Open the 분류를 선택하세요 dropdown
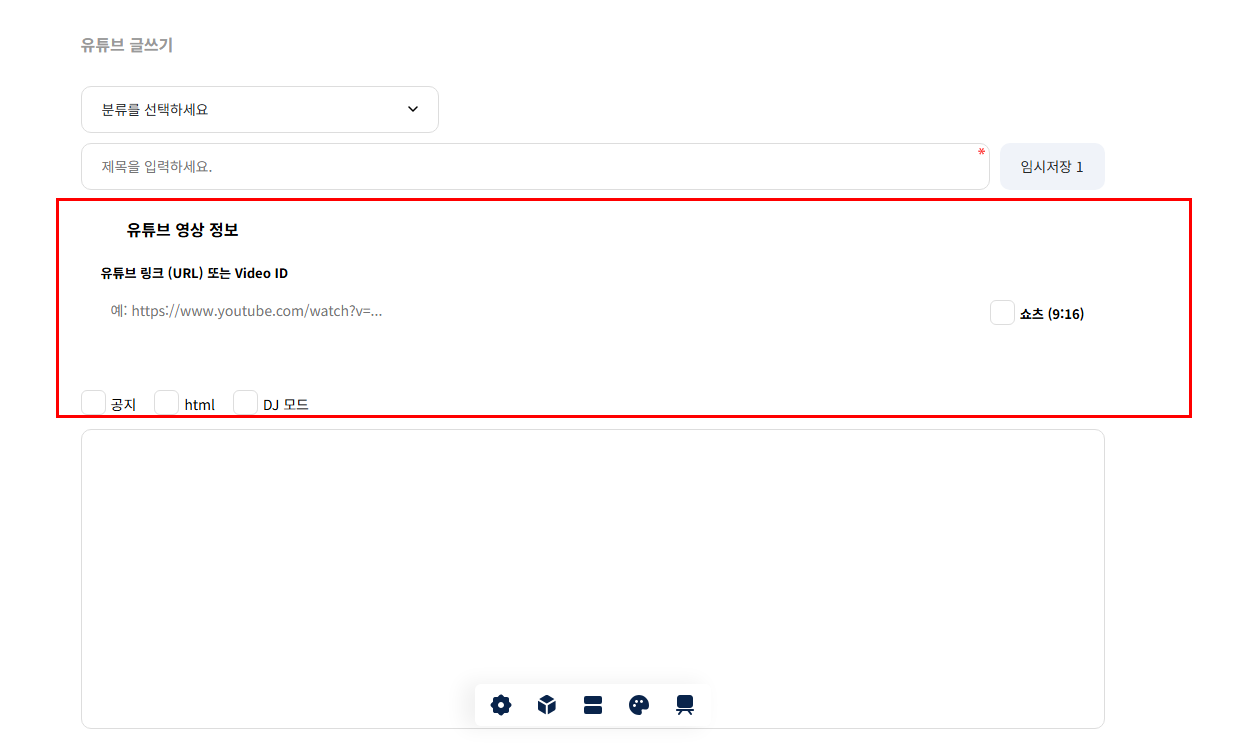This screenshot has height=748, width=1255. pos(259,109)
